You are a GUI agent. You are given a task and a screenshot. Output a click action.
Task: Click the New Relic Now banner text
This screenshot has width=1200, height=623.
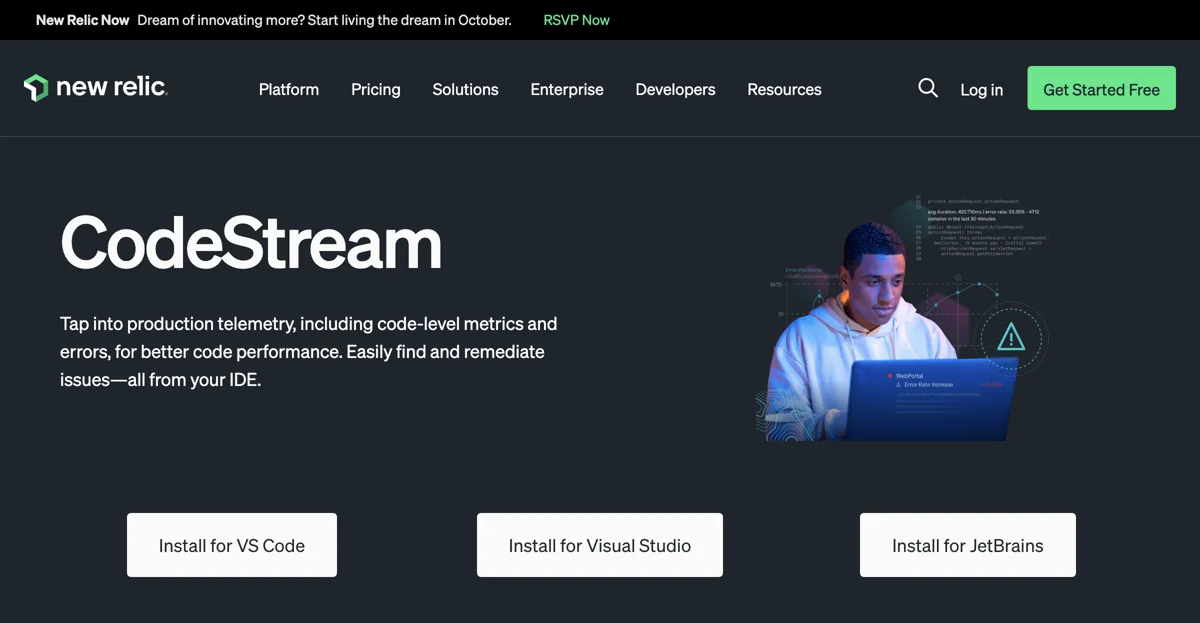click(82, 20)
